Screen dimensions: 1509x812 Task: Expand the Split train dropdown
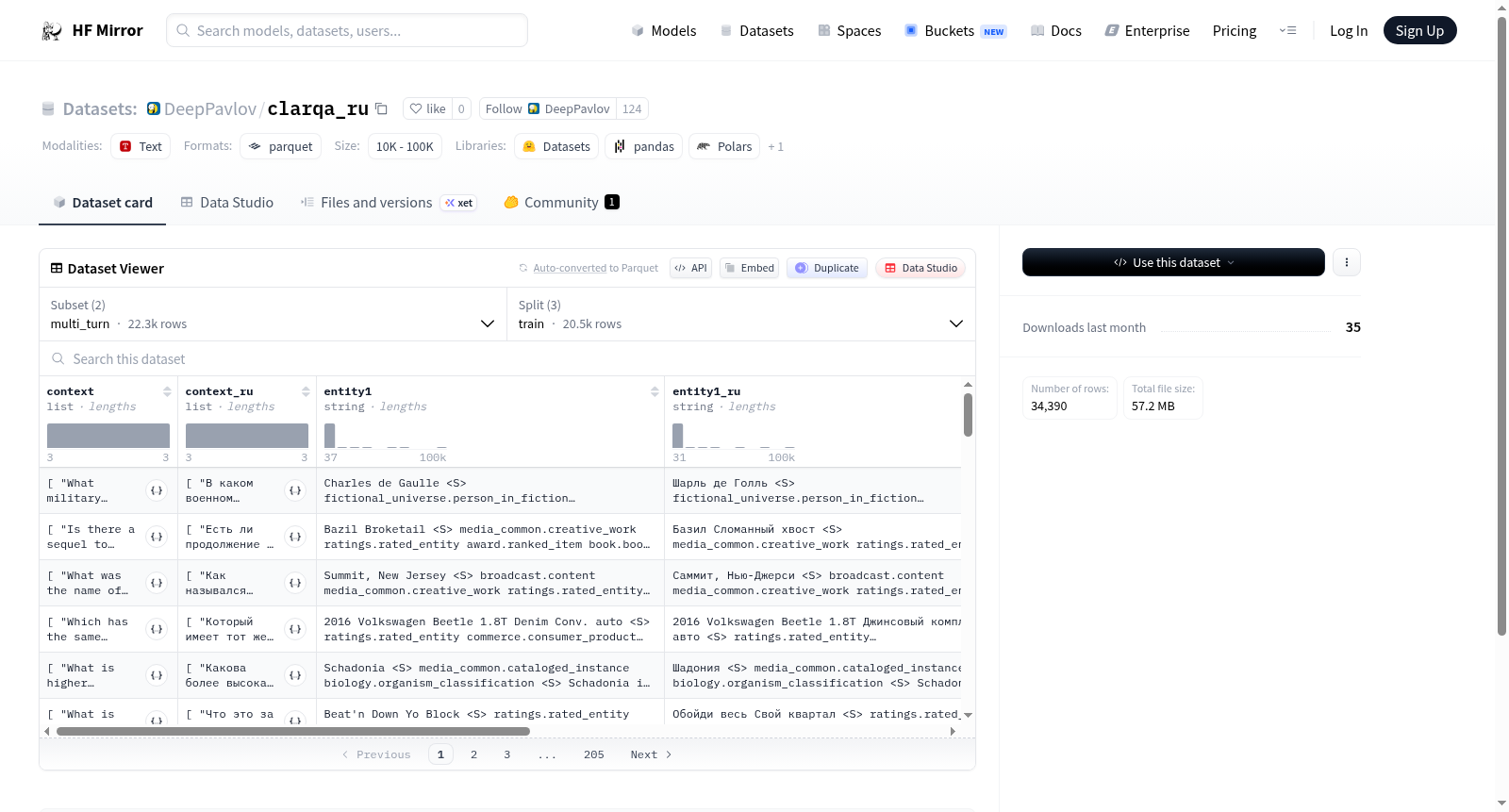pos(740,314)
